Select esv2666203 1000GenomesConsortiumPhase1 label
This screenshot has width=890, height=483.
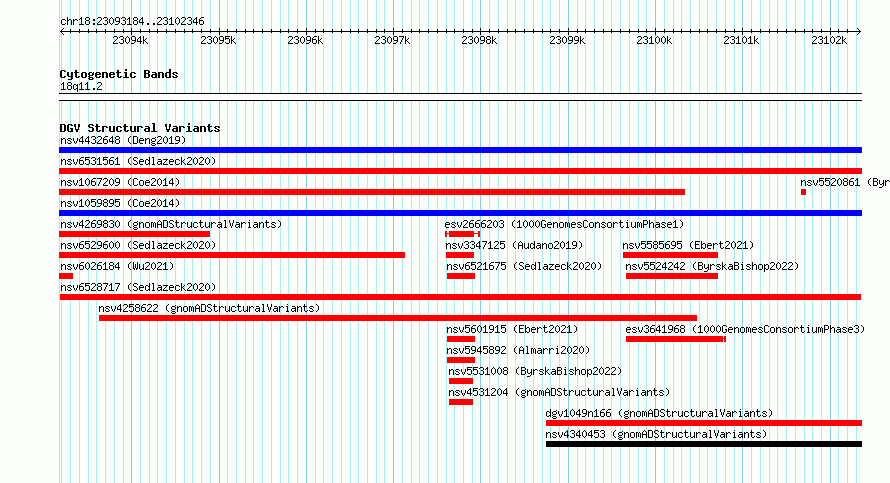pos(564,224)
